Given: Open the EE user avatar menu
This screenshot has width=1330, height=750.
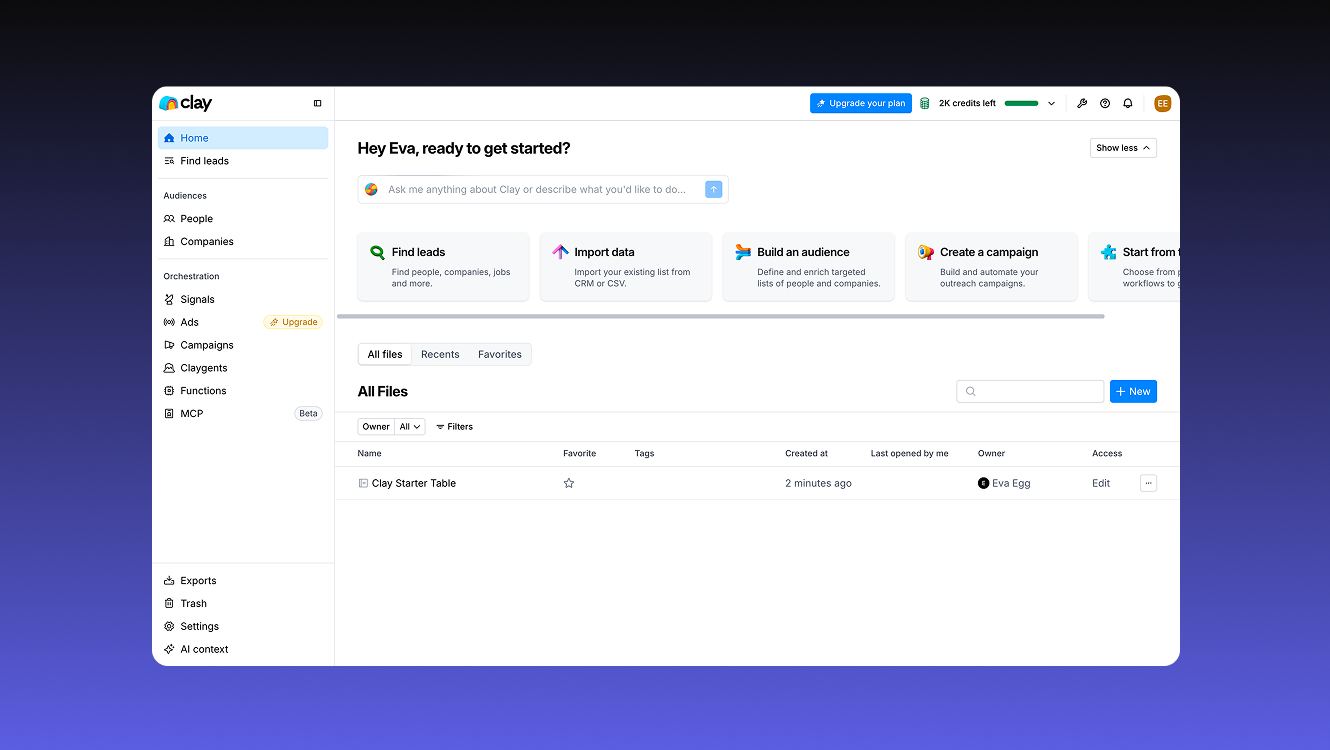Looking at the screenshot, I should pyautogui.click(x=1162, y=103).
